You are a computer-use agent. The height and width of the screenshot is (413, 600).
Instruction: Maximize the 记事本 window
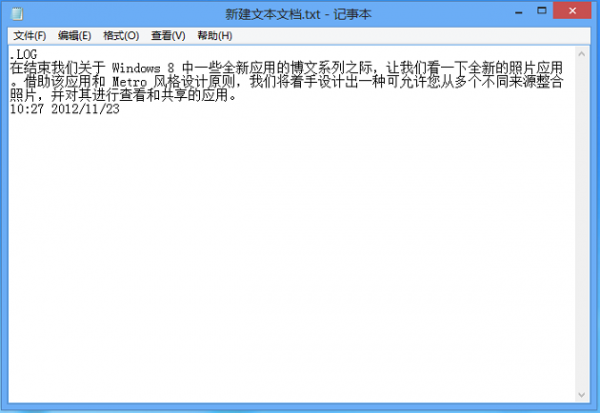click(x=541, y=11)
